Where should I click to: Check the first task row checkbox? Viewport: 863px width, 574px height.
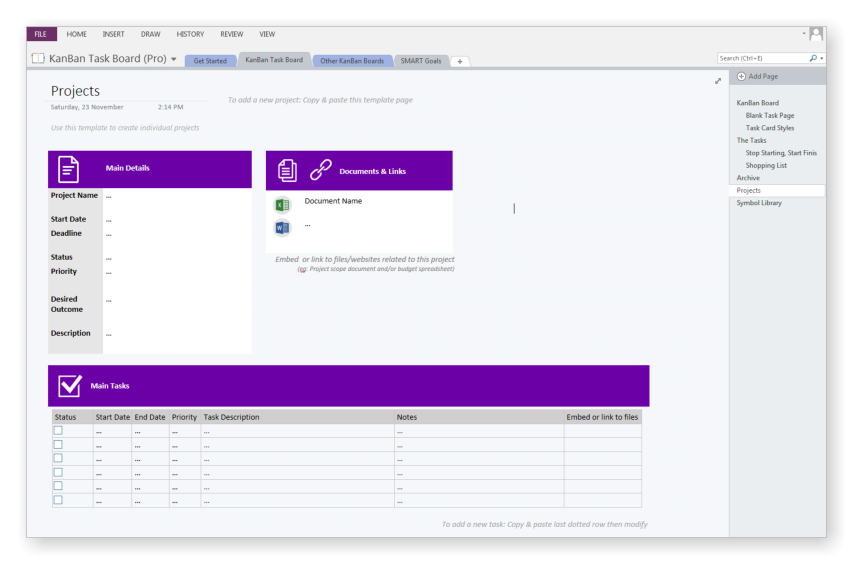58,430
